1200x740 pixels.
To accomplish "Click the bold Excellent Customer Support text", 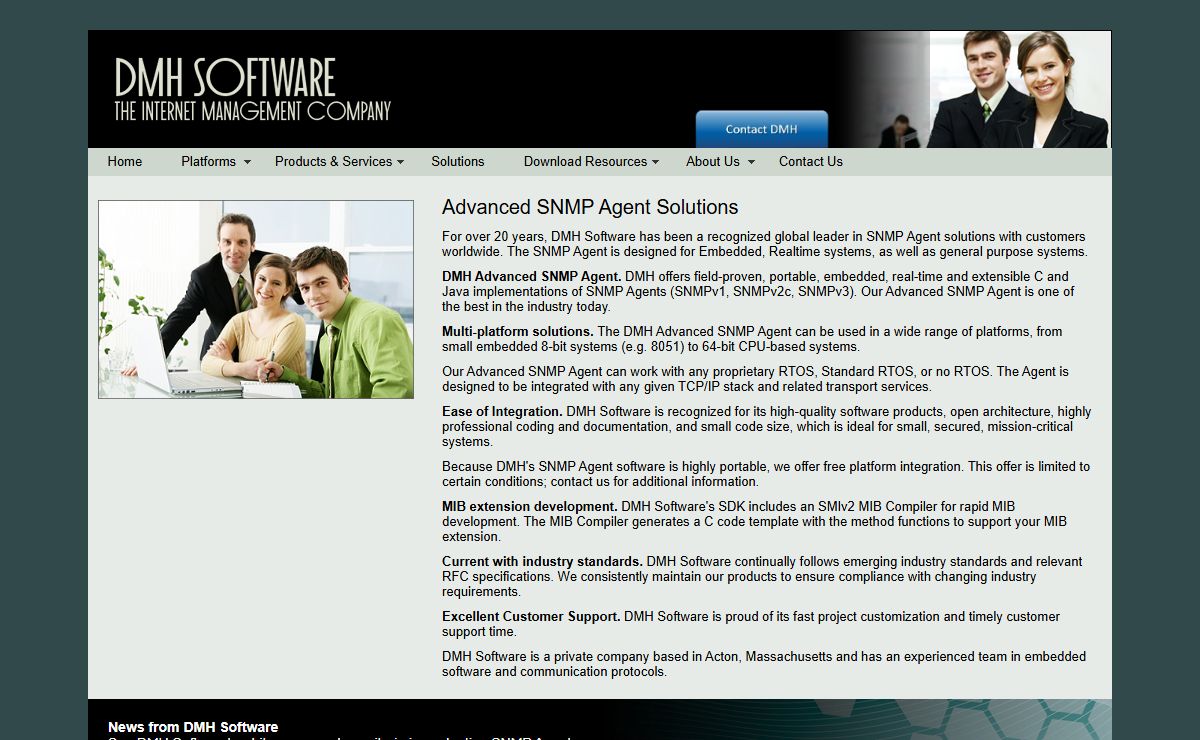I will pyautogui.click(x=531, y=617).
